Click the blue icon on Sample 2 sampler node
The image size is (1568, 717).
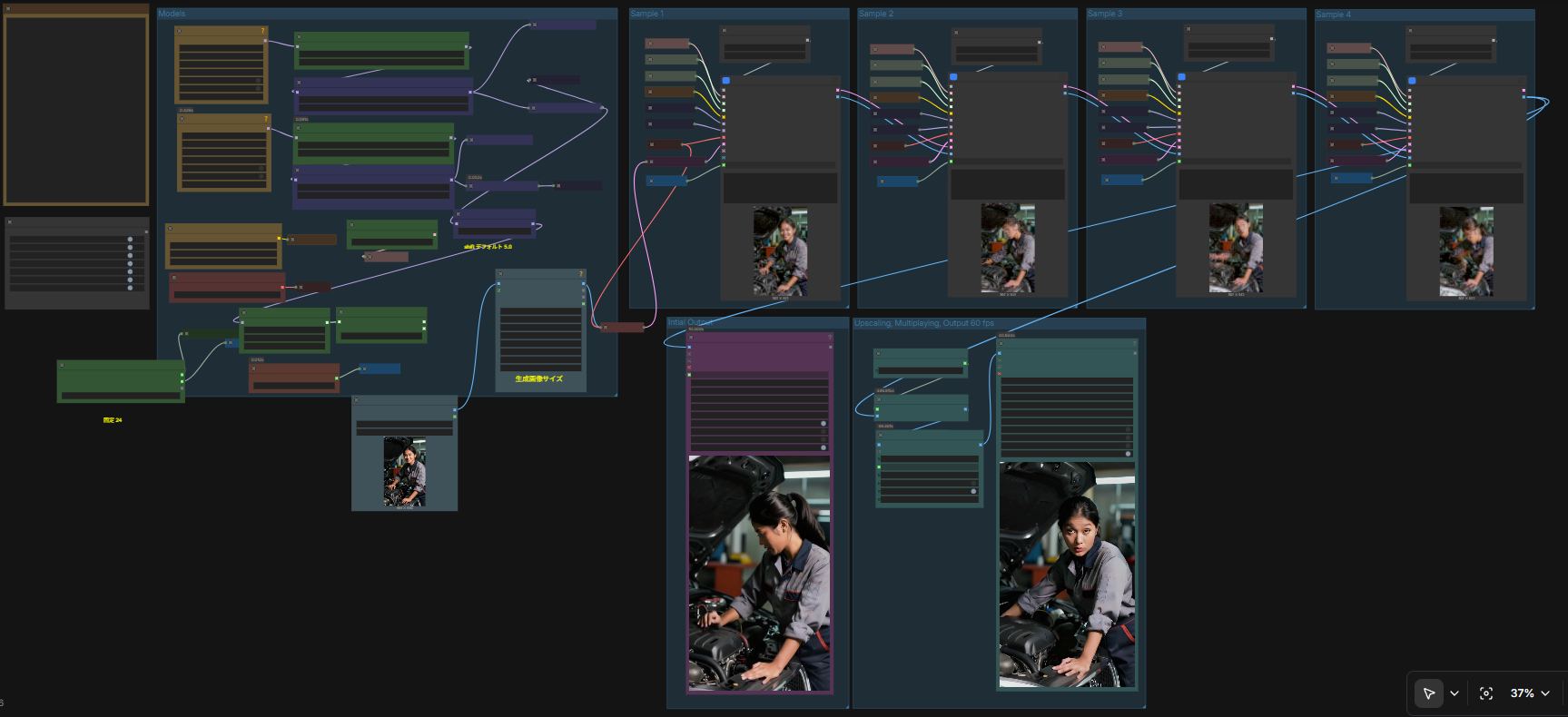[x=953, y=77]
